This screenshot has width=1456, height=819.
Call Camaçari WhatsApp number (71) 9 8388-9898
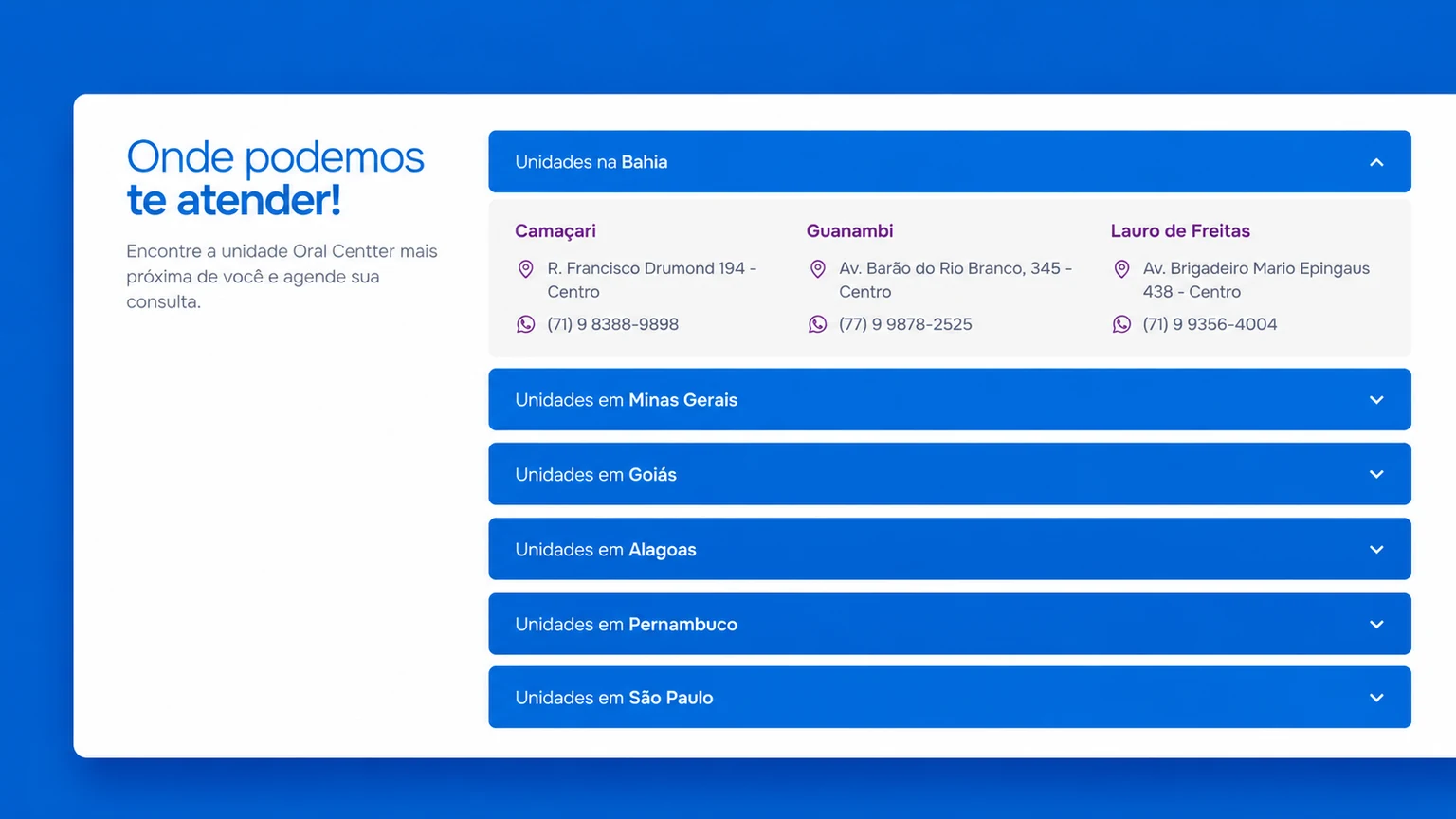coord(613,324)
